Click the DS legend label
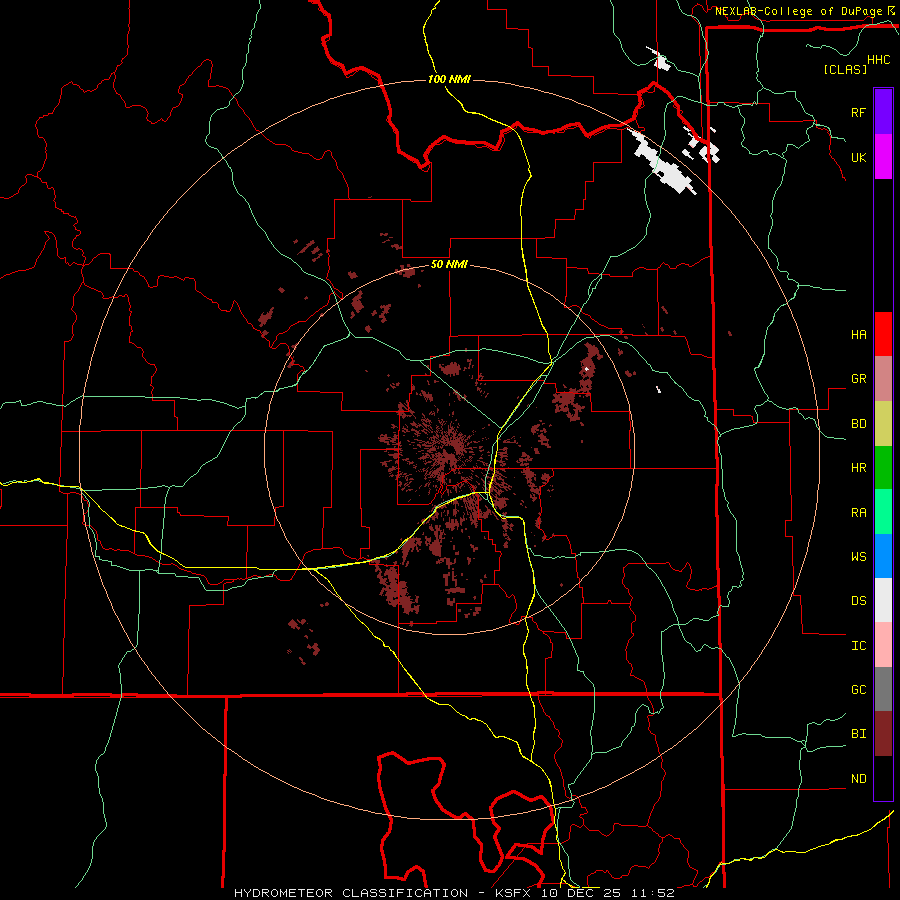 point(858,601)
